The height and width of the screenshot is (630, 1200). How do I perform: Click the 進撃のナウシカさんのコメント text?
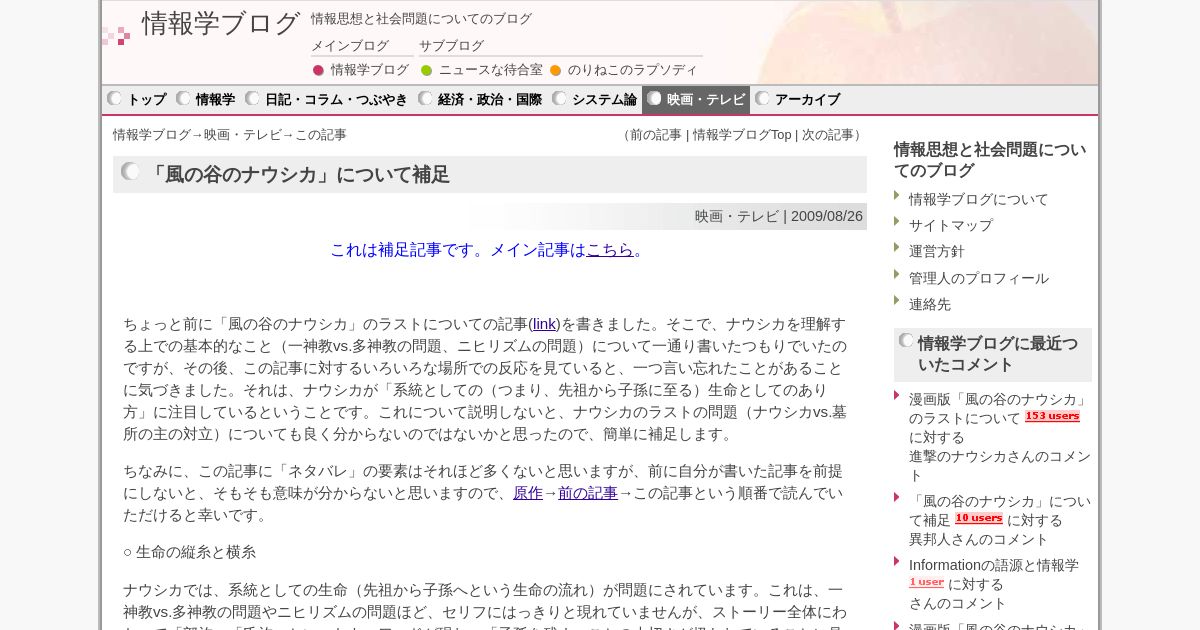click(1000, 465)
